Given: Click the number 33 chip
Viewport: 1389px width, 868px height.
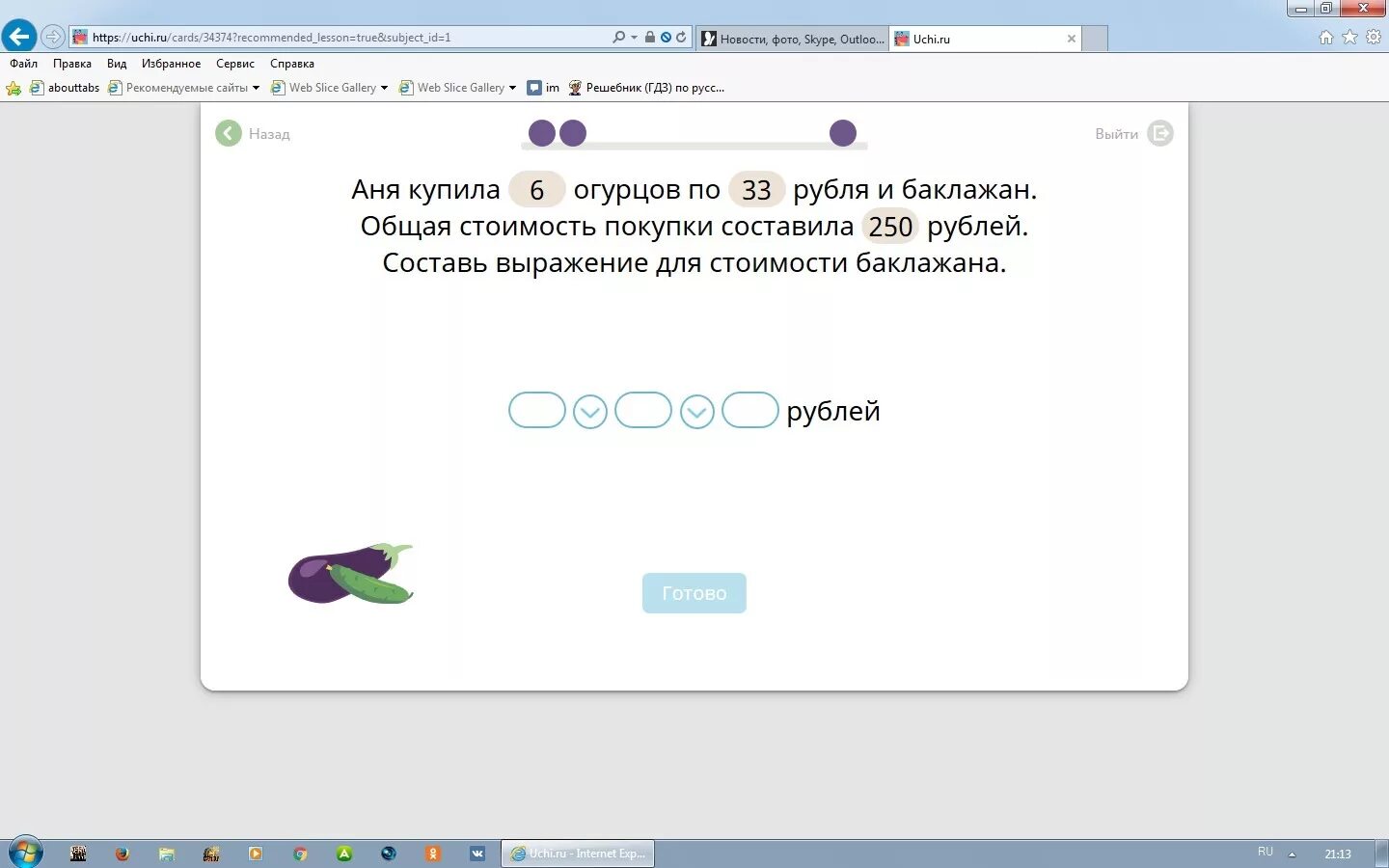Looking at the screenshot, I should point(756,190).
